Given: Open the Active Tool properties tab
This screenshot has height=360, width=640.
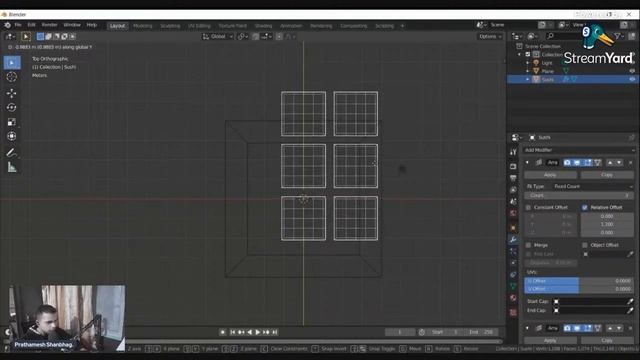Looking at the screenshot, I should [x=513, y=152].
